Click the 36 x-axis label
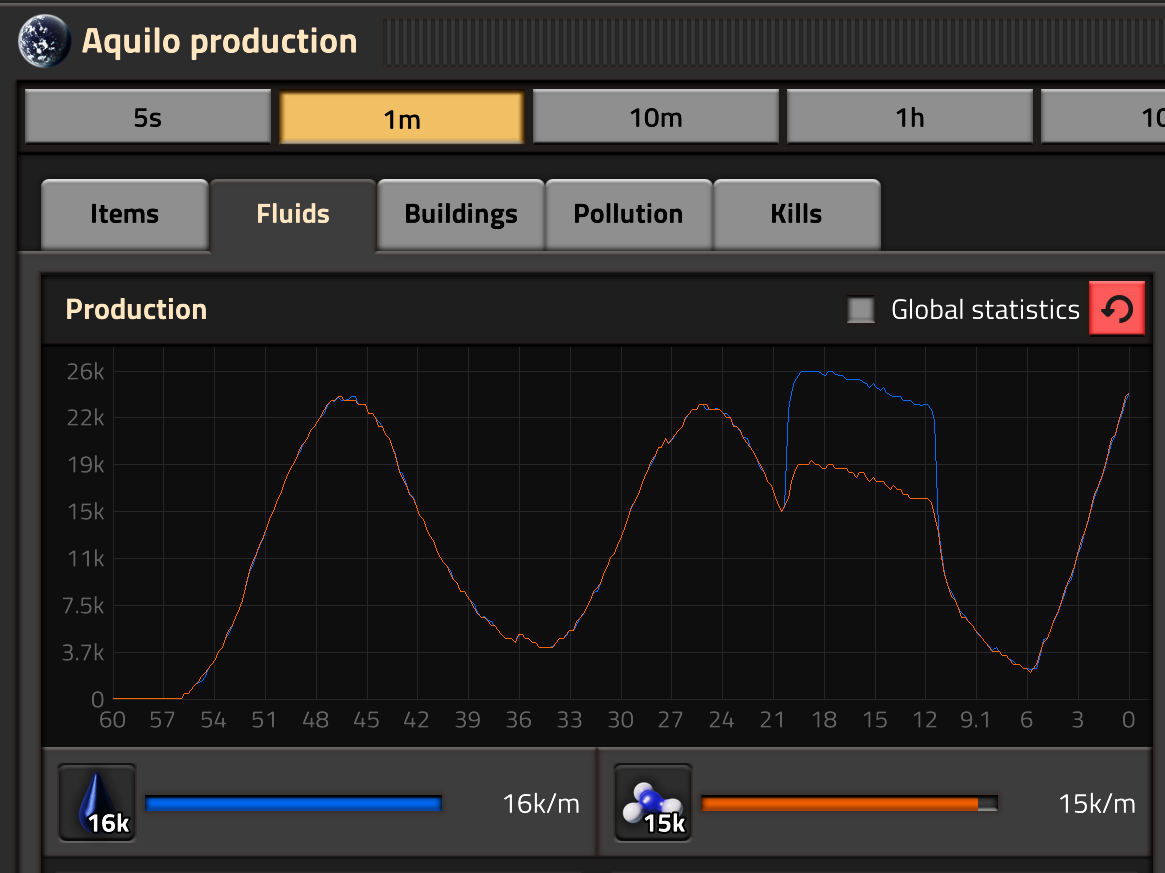 pyautogui.click(x=519, y=719)
